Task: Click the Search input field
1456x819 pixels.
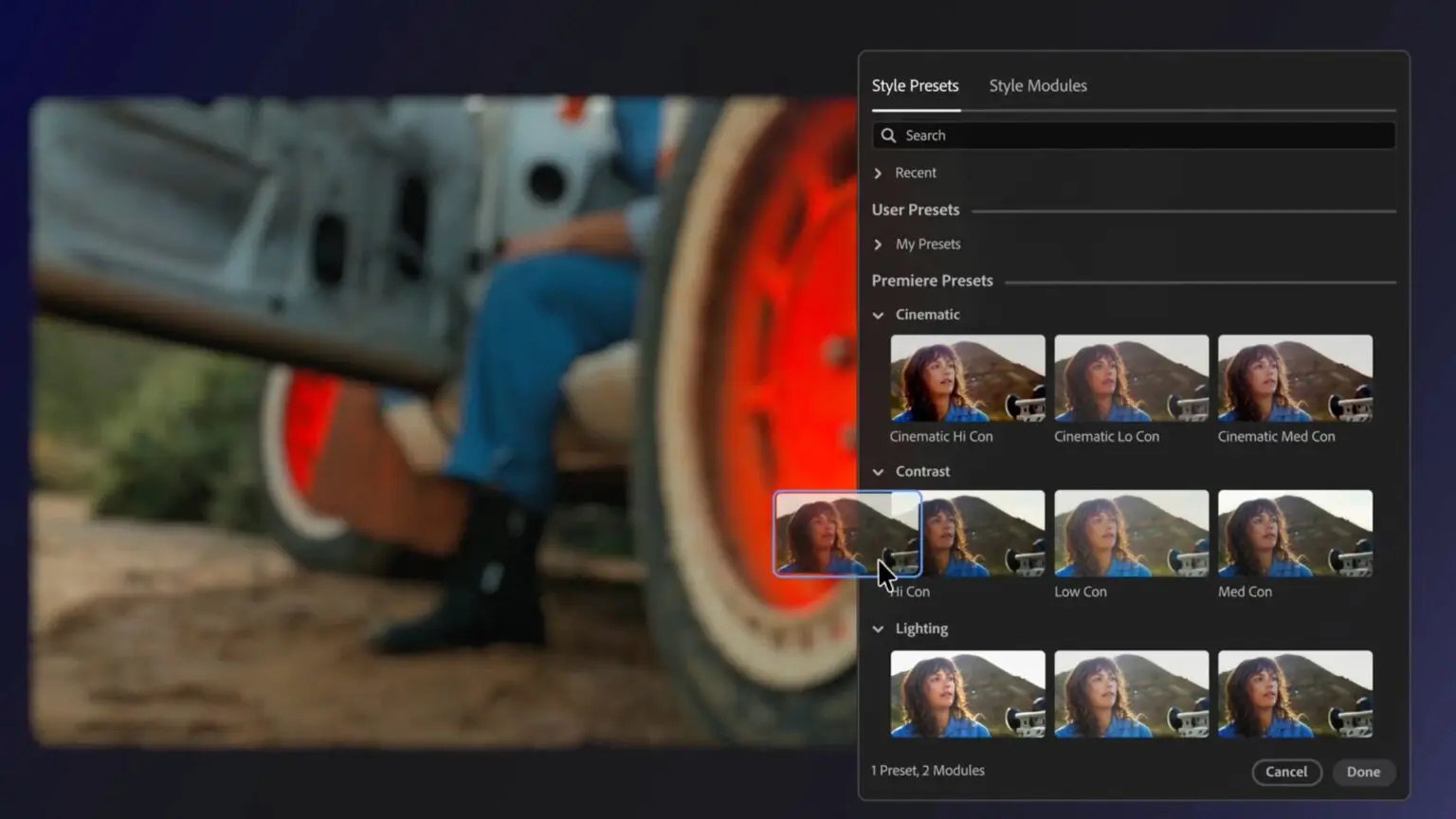Action: click(1137, 136)
